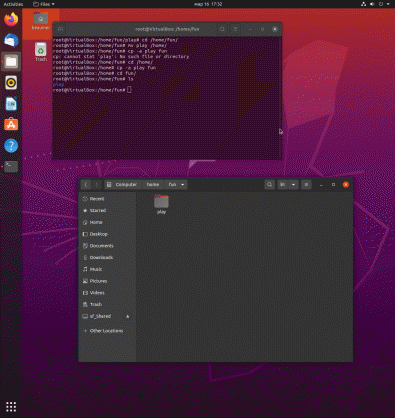Switch to Terminal via dock icon
The image size is (395, 418).
[x=11, y=167]
